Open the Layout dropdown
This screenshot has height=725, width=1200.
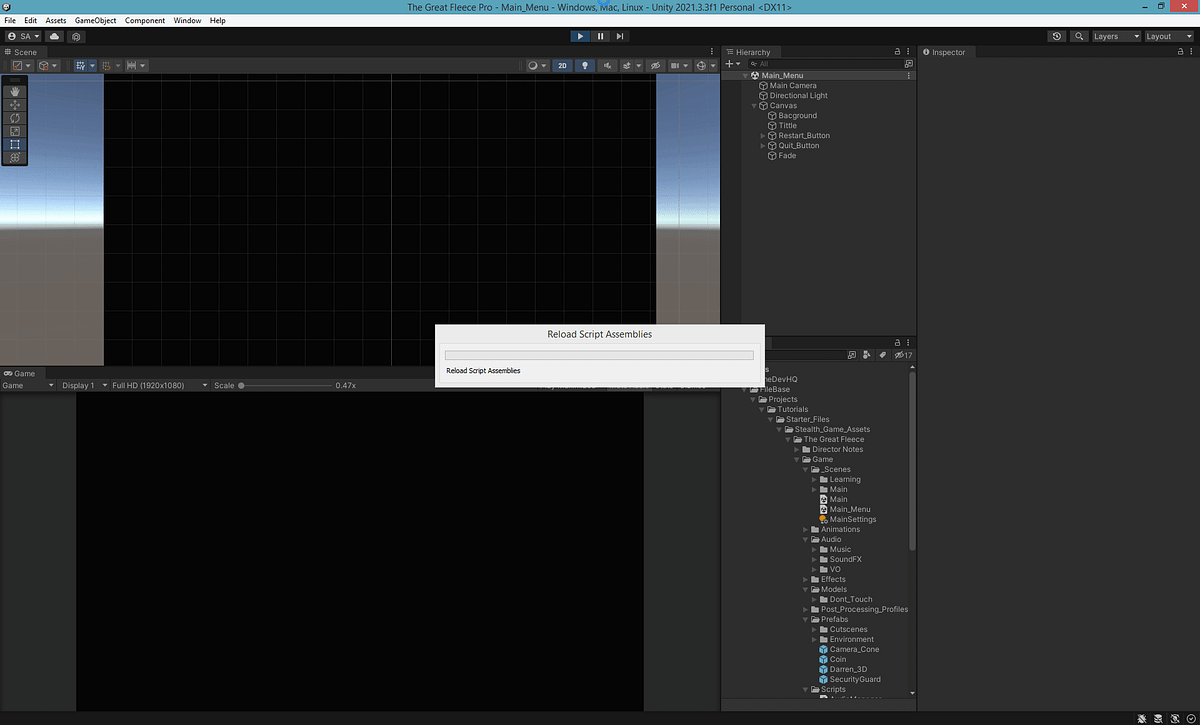[1165, 36]
